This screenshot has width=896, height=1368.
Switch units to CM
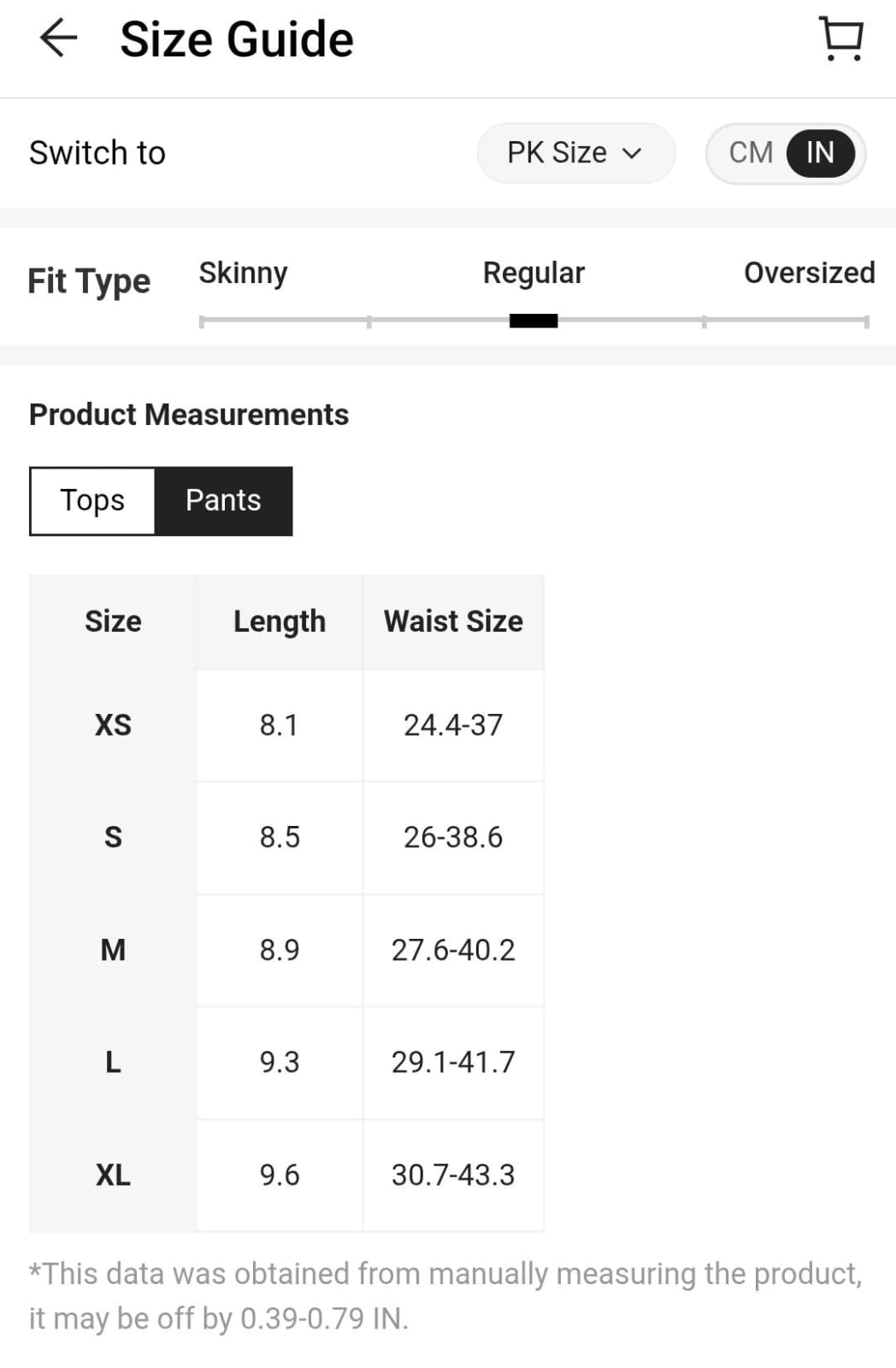750,153
